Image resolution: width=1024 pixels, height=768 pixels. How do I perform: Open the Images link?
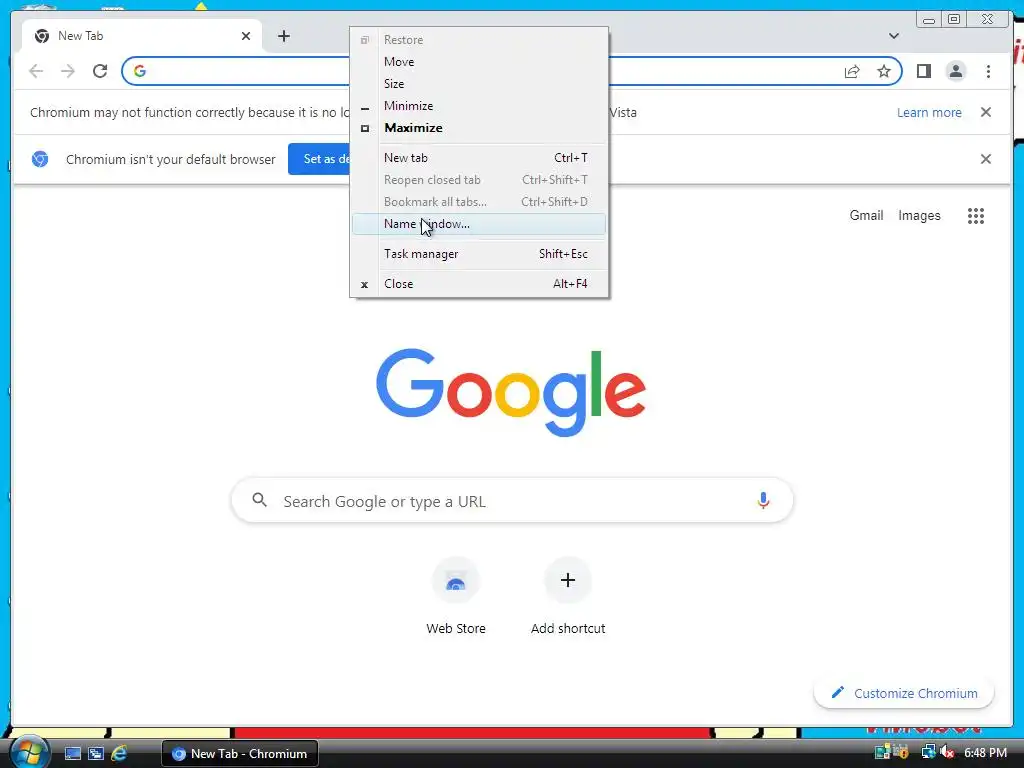[919, 216]
